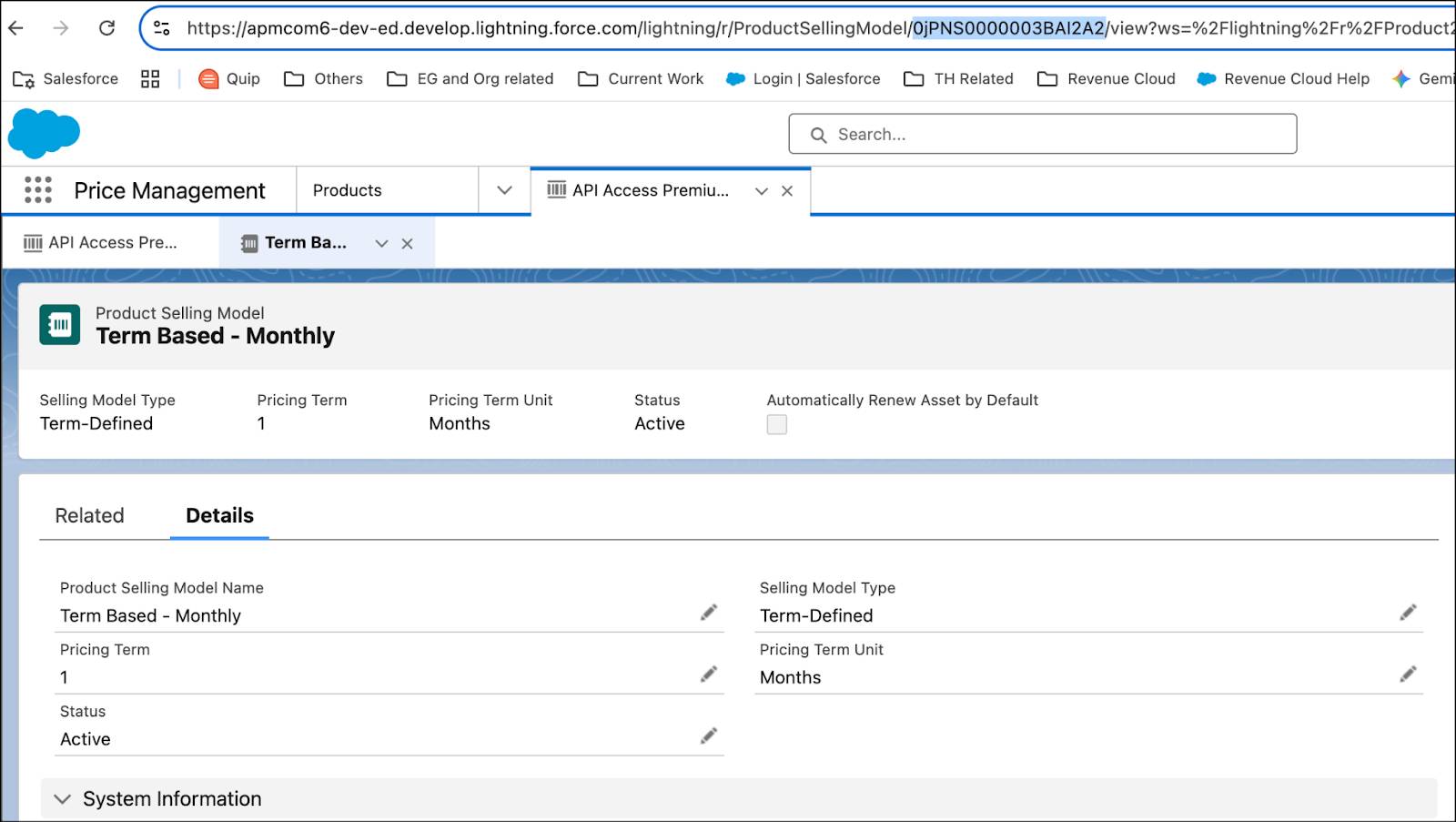Open the Gemini bookmark
The width and height of the screenshot is (1456, 822).
[x=1423, y=79]
